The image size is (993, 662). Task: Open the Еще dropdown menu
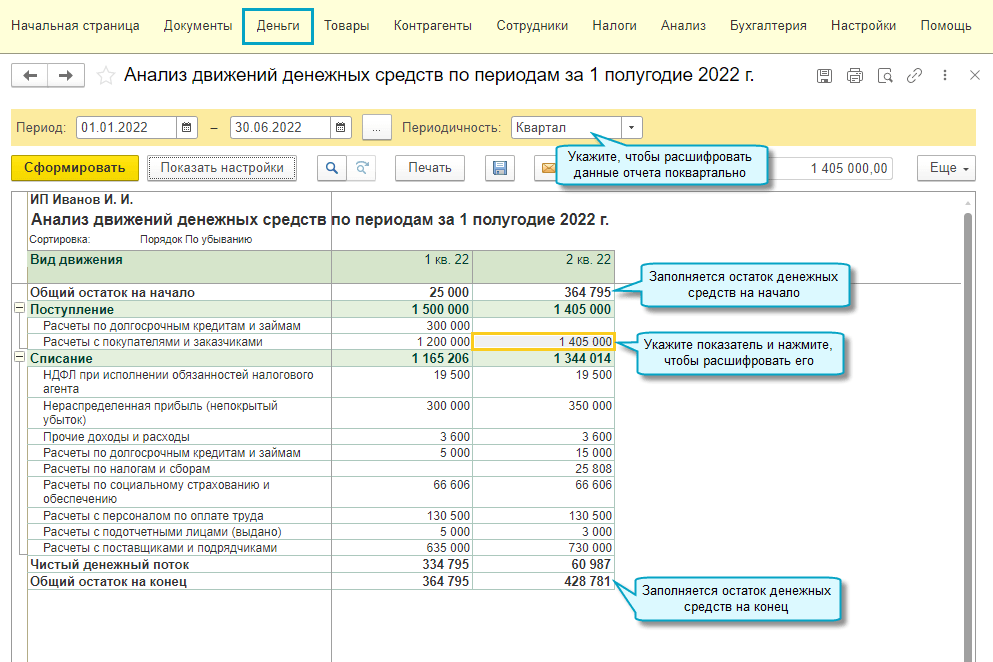tap(945, 168)
